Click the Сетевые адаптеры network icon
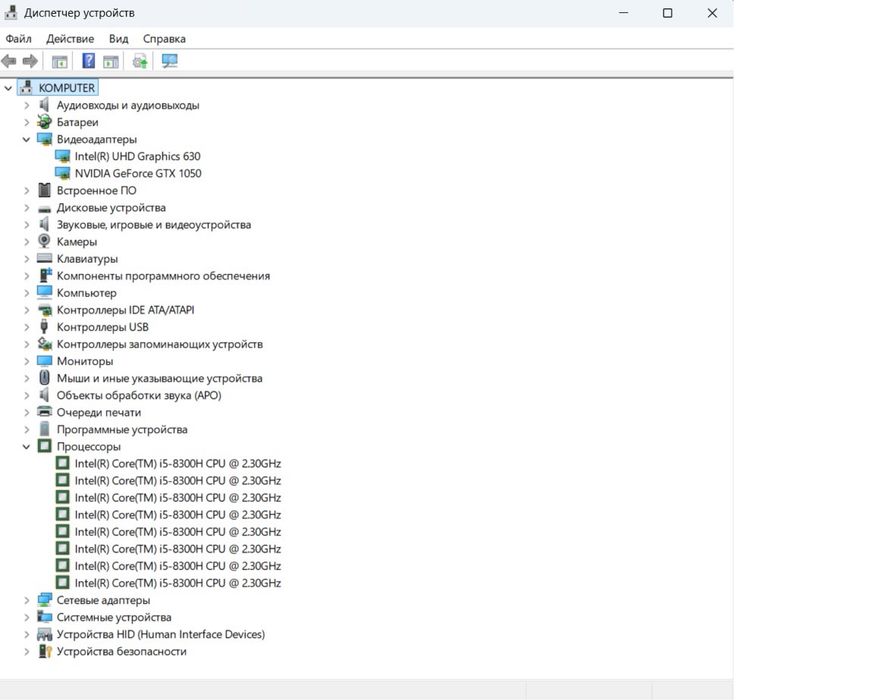Viewport: 874px width, 700px height. [x=44, y=600]
